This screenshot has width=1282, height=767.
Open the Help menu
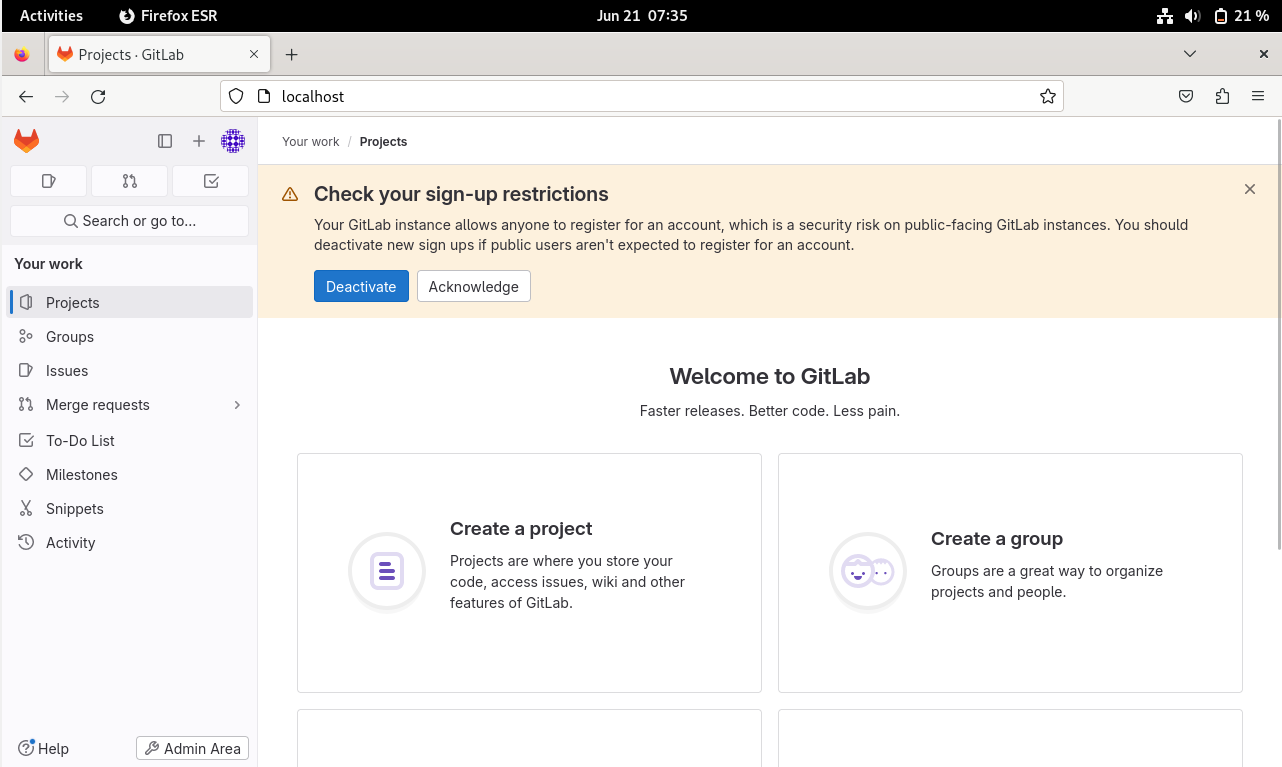(x=43, y=748)
